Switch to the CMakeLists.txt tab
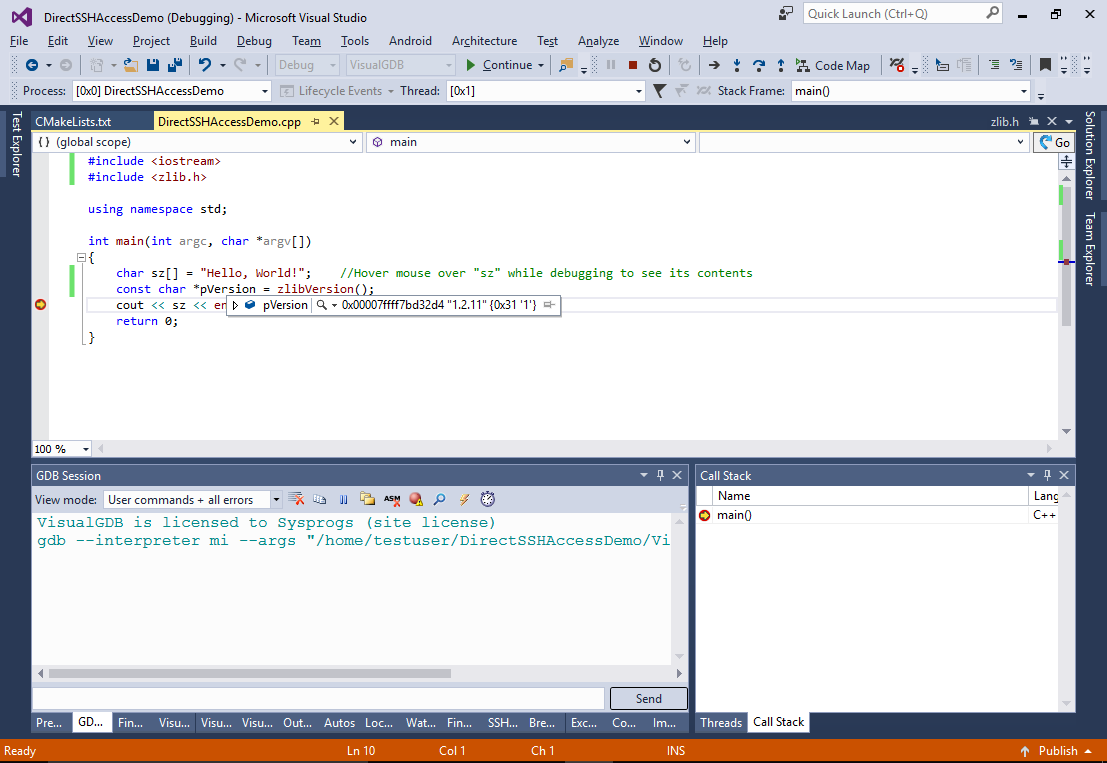The image size is (1107, 763). coord(73,121)
